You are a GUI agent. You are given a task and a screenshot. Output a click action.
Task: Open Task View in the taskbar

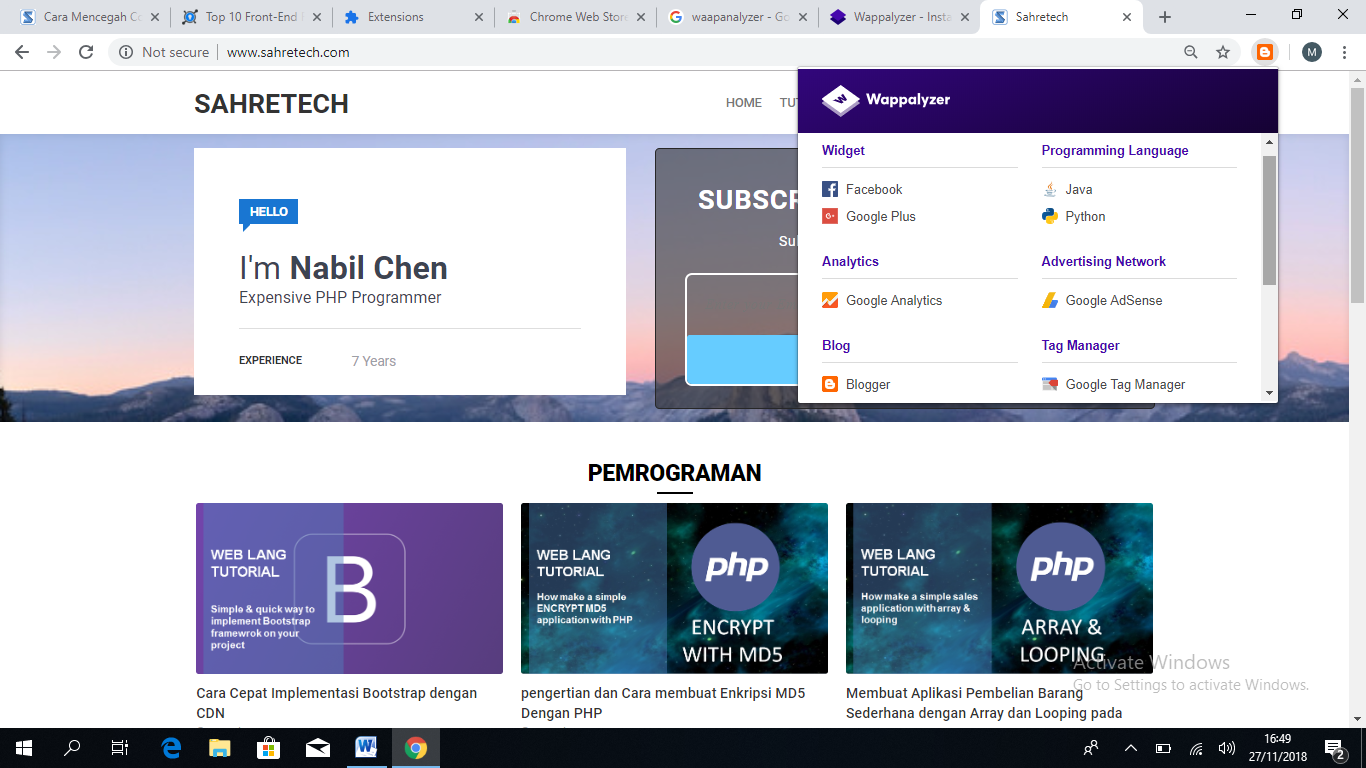[120, 748]
